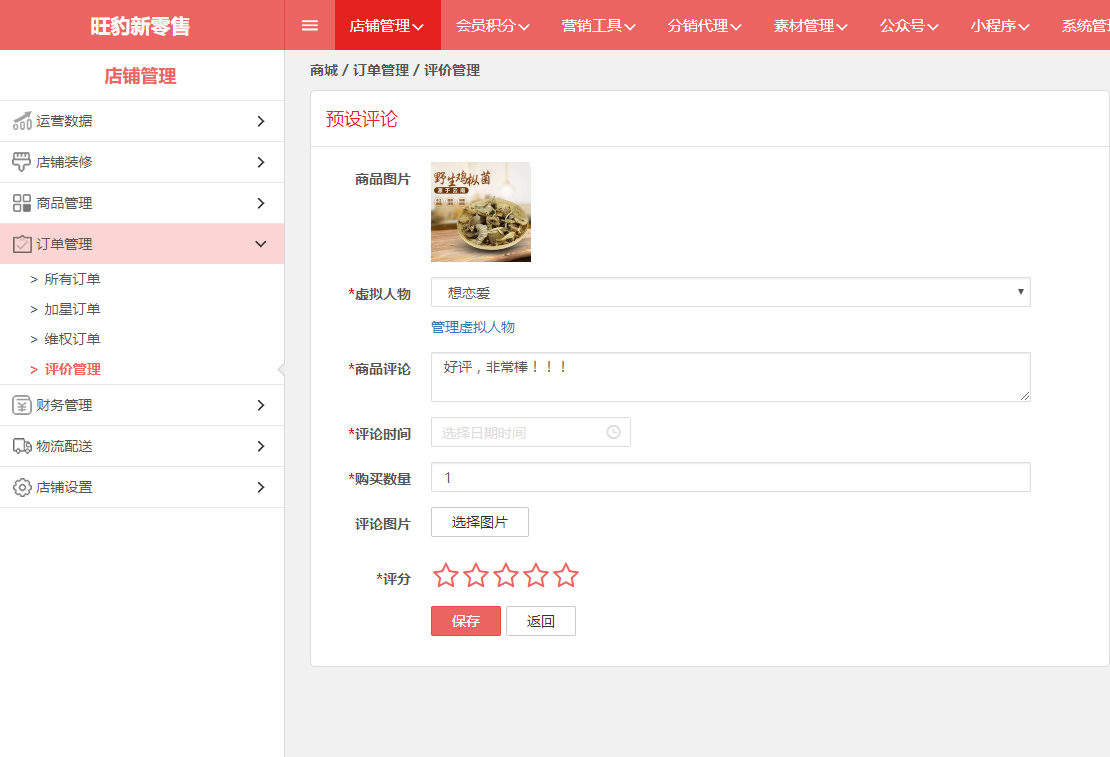Screen dimensions: 1110x757
Task: Click the 选择图片 upload button
Action: click(x=480, y=522)
